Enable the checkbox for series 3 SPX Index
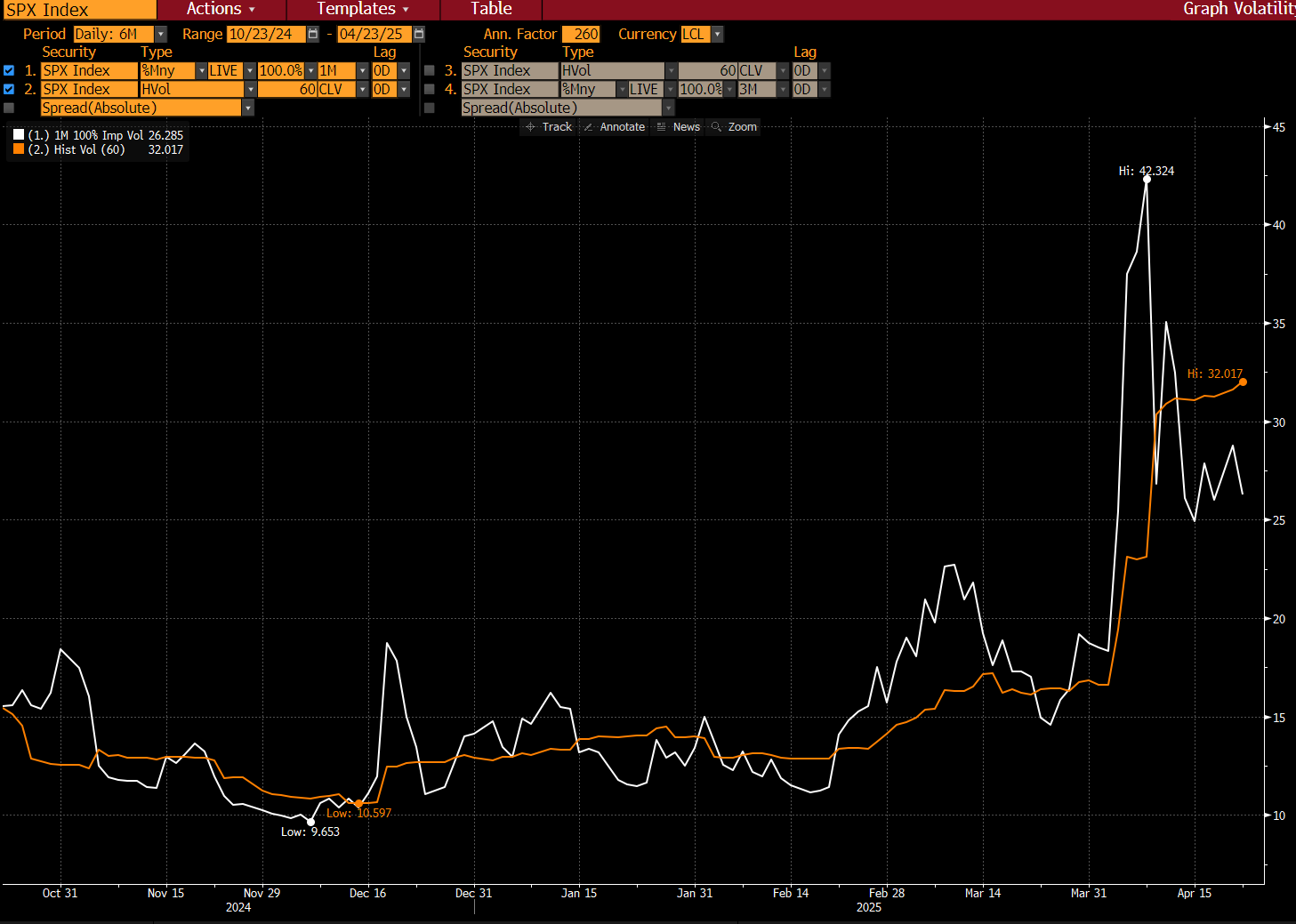Viewport: 1296px width, 924px height. 429,70
